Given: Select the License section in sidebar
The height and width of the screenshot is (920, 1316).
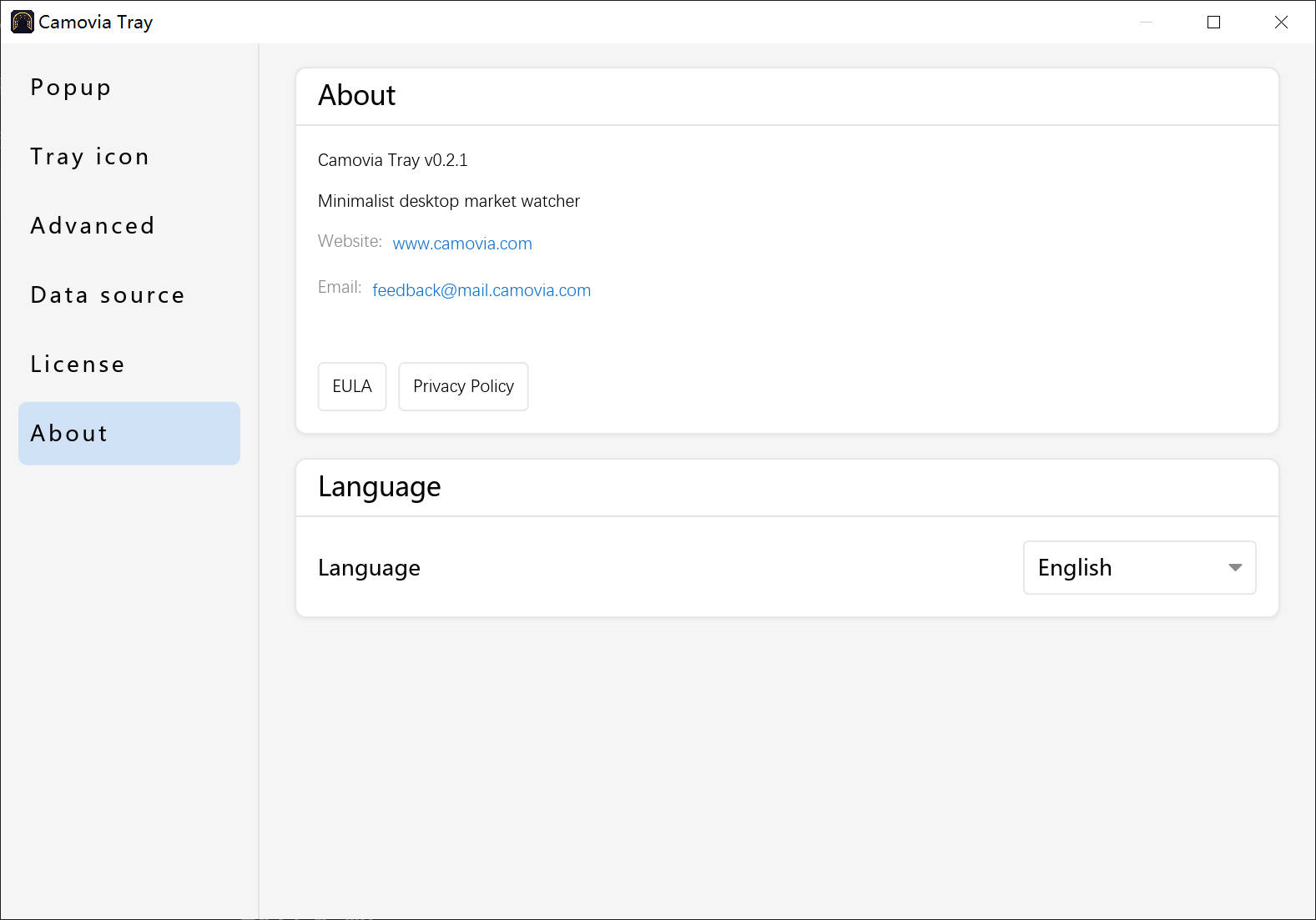Looking at the screenshot, I should [129, 364].
